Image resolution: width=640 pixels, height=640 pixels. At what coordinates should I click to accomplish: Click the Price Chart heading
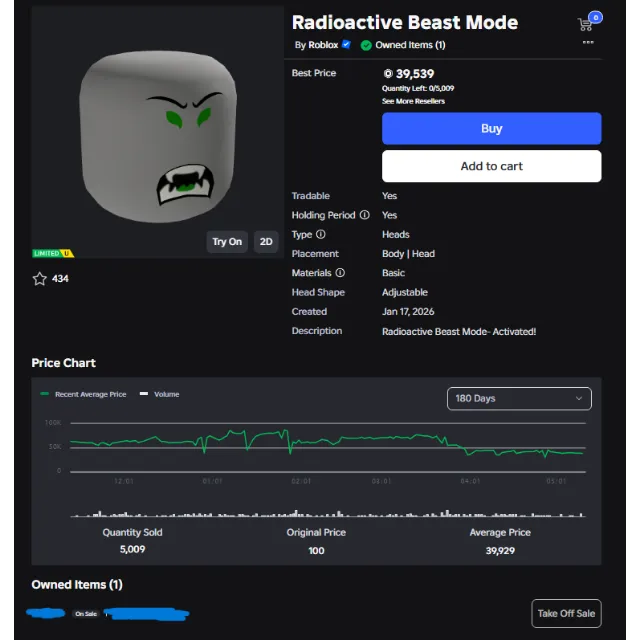(x=63, y=363)
